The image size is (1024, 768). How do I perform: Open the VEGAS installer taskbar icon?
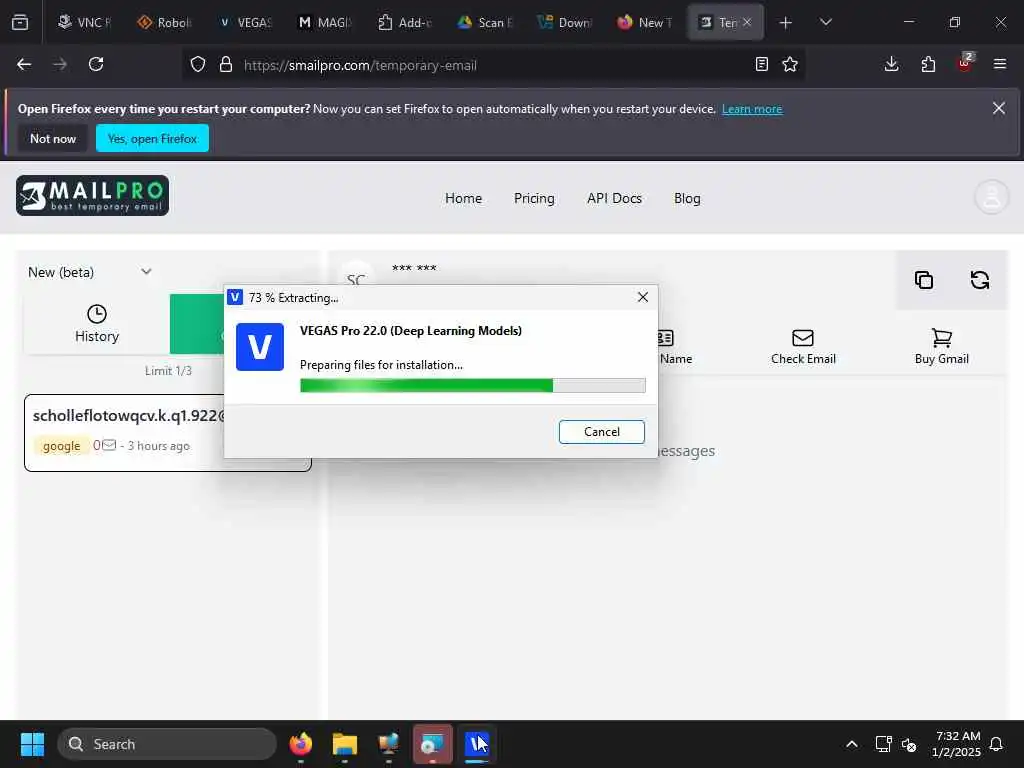(477, 744)
